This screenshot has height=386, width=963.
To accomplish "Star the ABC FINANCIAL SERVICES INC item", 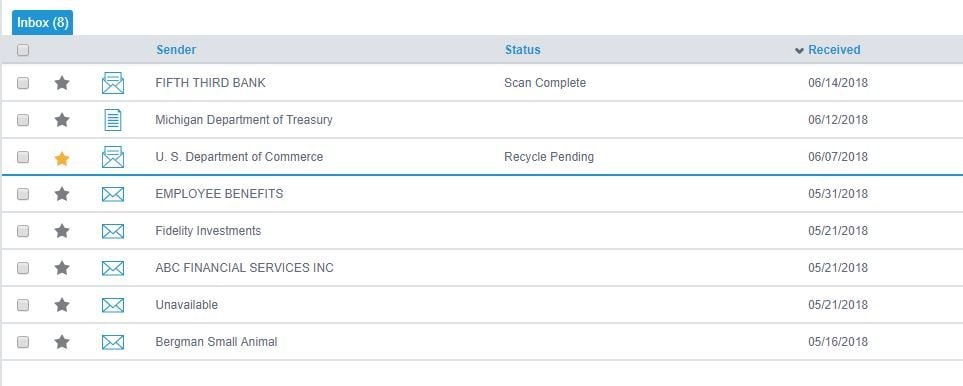I will point(62,268).
